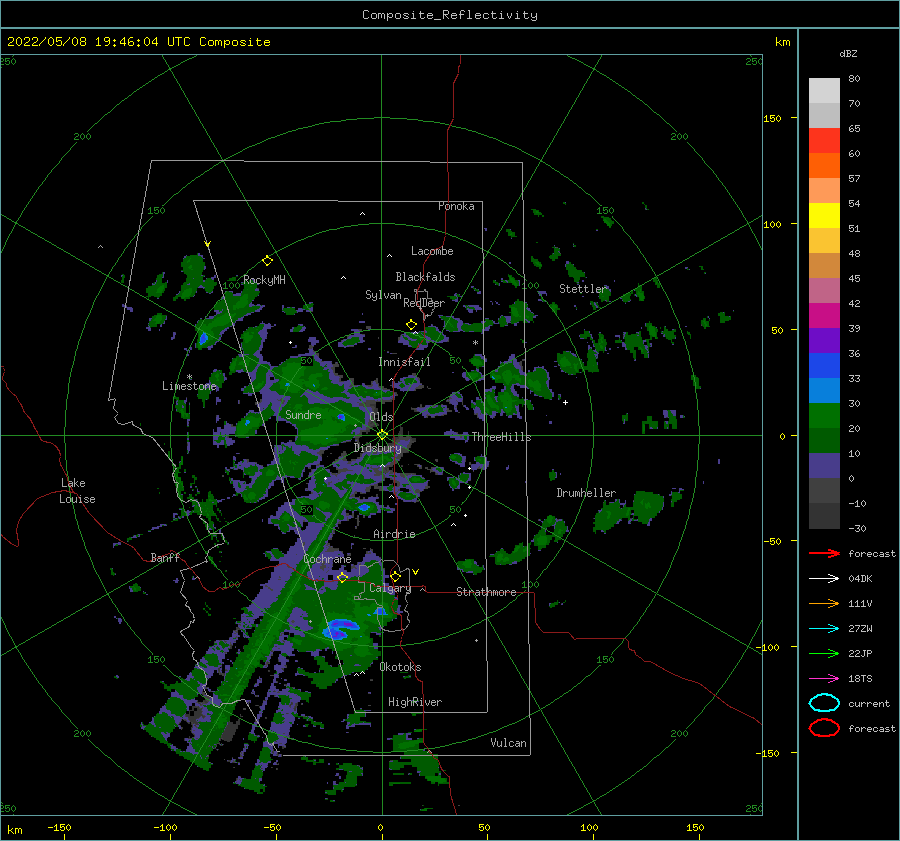Click the red forecast ellipse legend icon

[x=824, y=728]
